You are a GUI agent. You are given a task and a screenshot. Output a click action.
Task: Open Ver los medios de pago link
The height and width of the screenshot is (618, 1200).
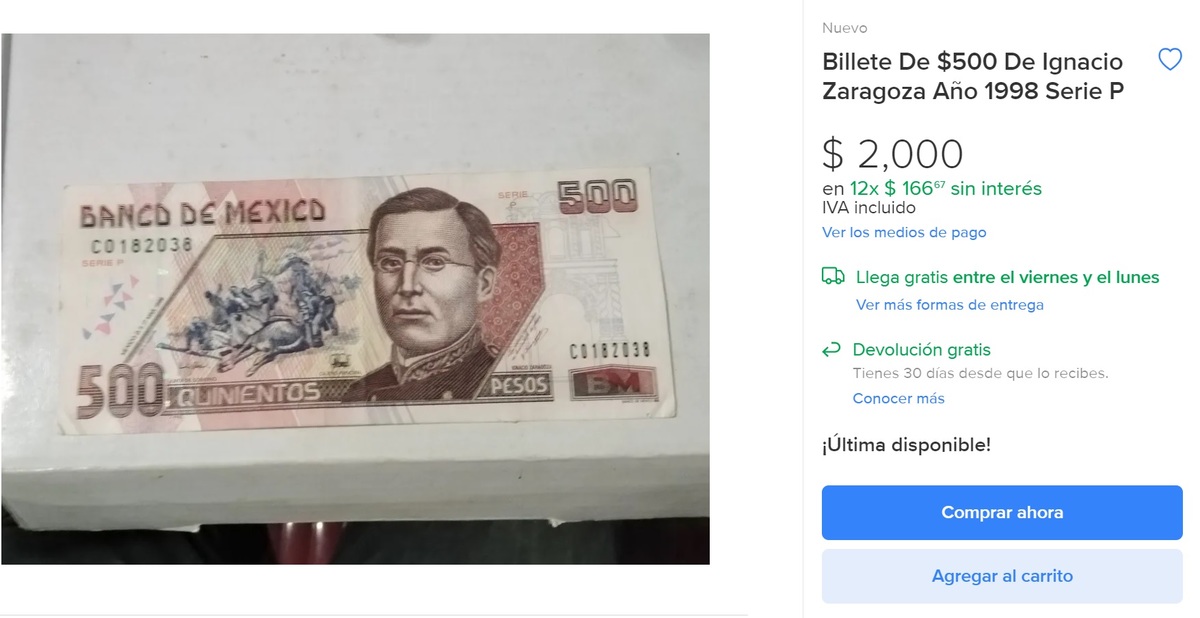point(904,232)
